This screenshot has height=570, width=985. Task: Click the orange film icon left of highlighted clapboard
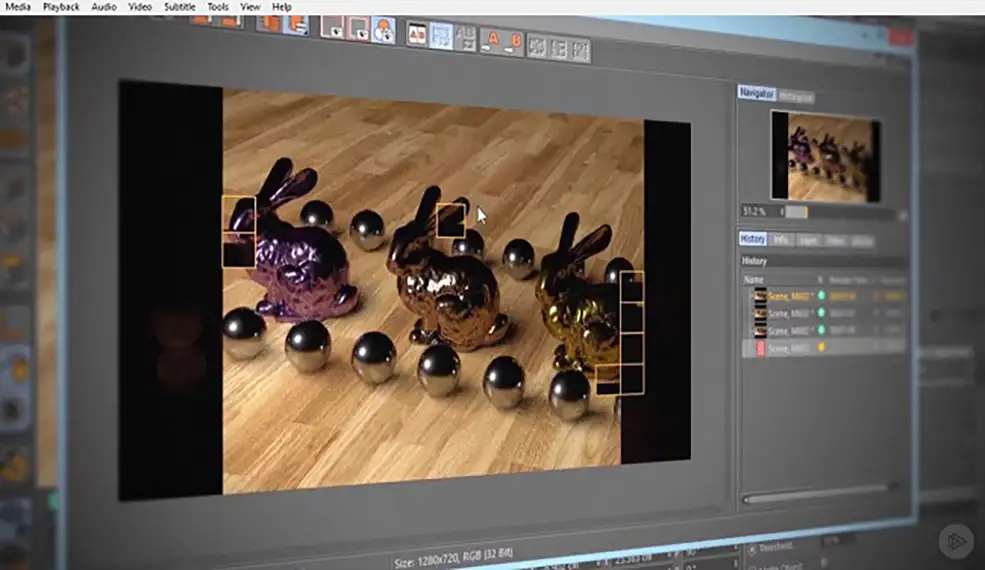tap(269, 23)
